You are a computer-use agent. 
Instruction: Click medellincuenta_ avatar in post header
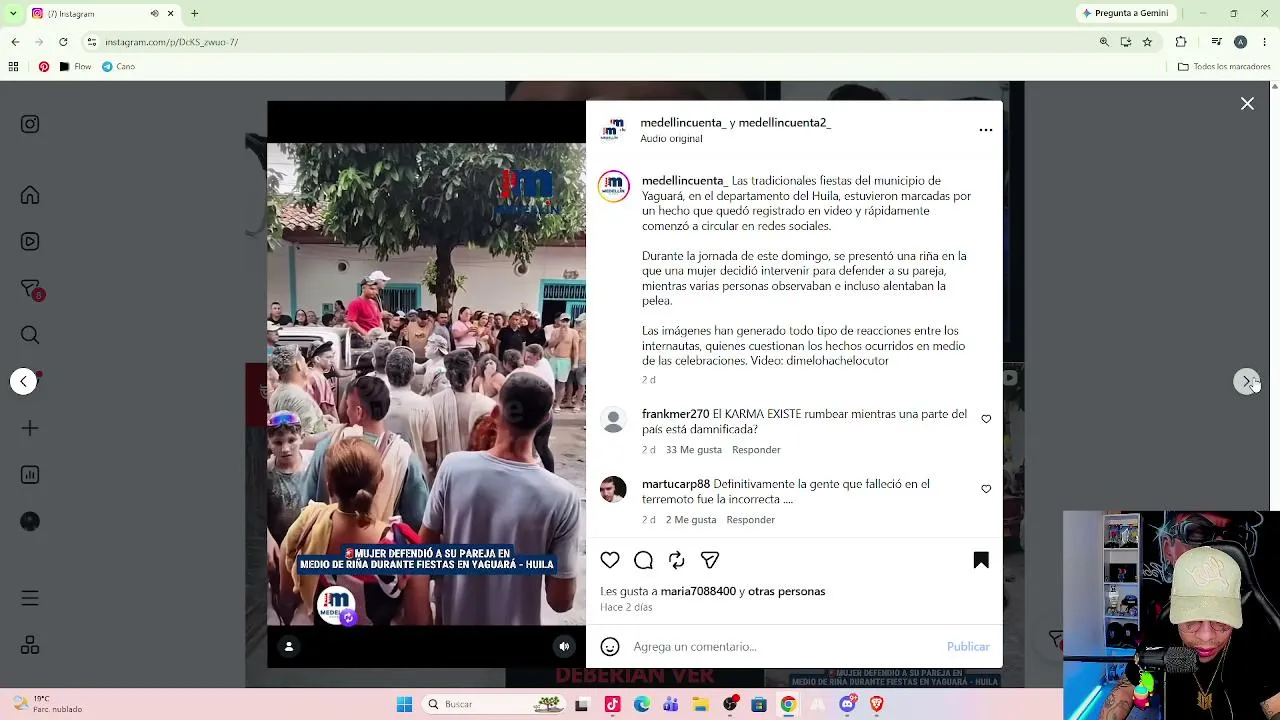613,130
